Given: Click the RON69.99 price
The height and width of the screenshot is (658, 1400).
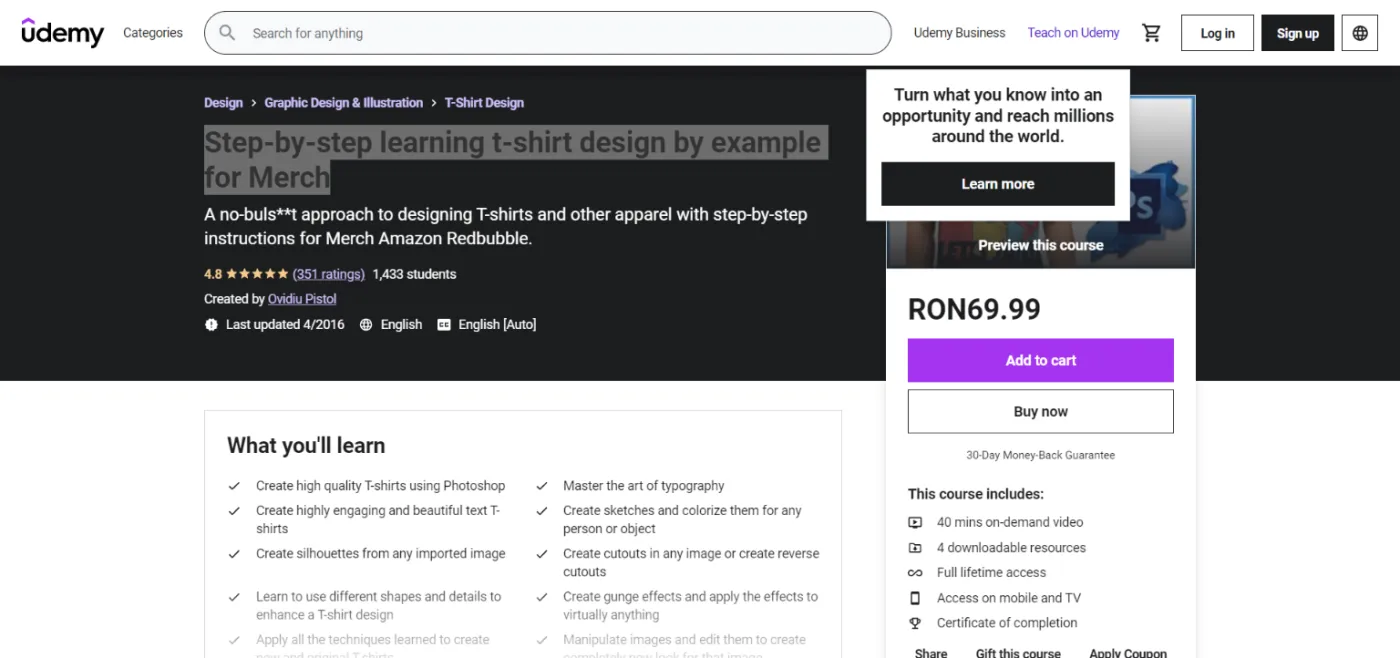Looking at the screenshot, I should [974, 309].
